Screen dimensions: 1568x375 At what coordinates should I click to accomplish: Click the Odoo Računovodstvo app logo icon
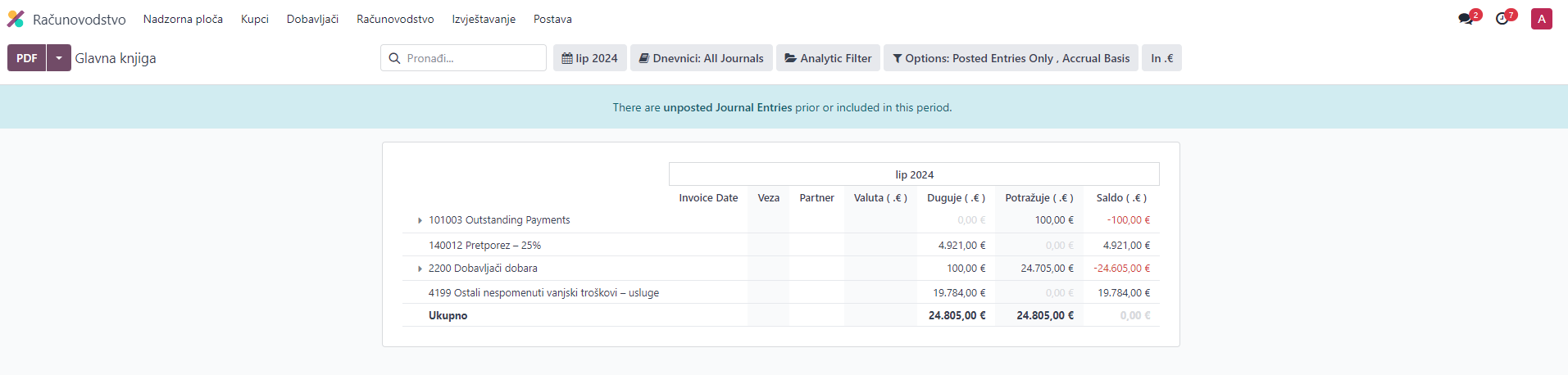16,19
